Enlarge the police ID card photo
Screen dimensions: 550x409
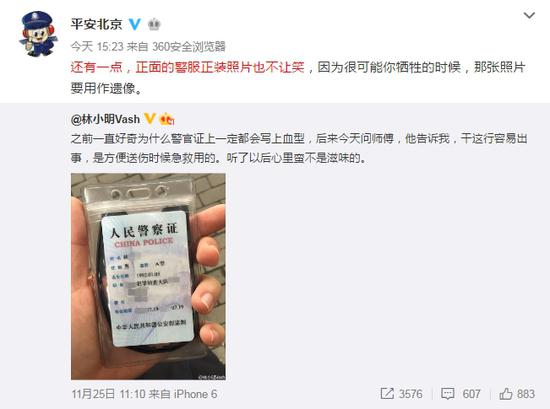coord(148,276)
